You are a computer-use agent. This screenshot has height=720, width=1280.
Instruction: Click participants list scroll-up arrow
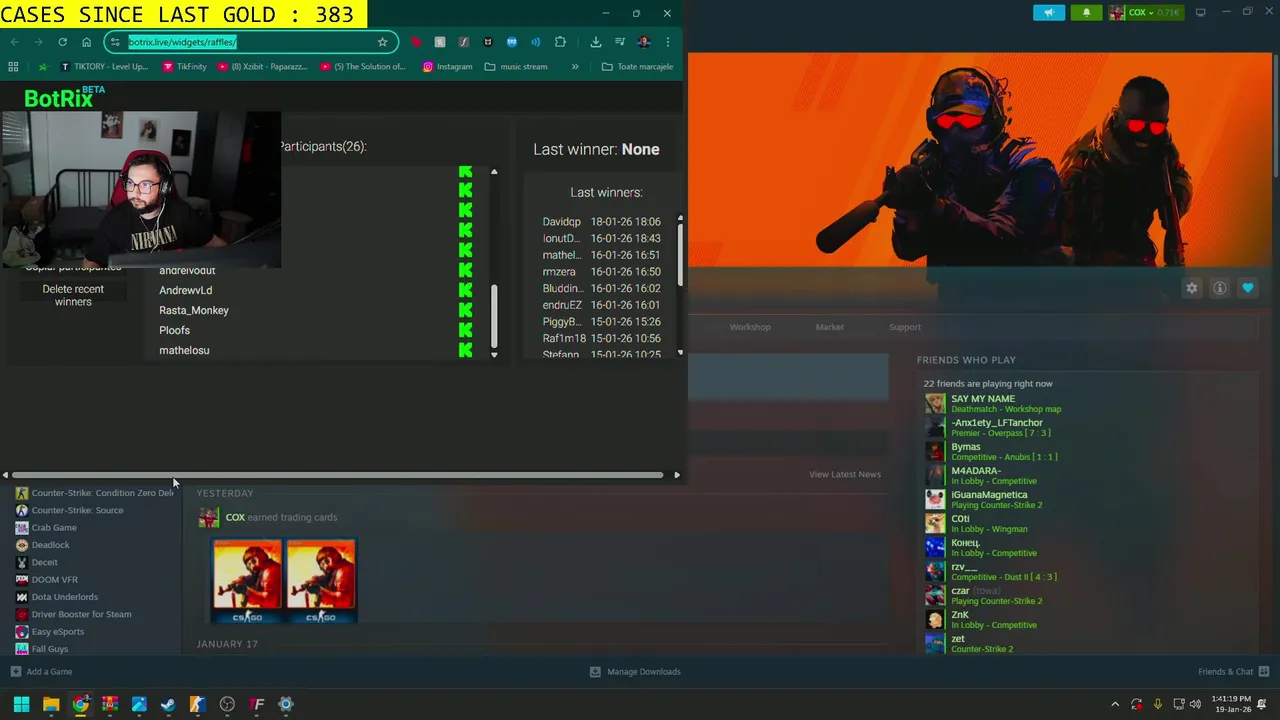pos(494,172)
